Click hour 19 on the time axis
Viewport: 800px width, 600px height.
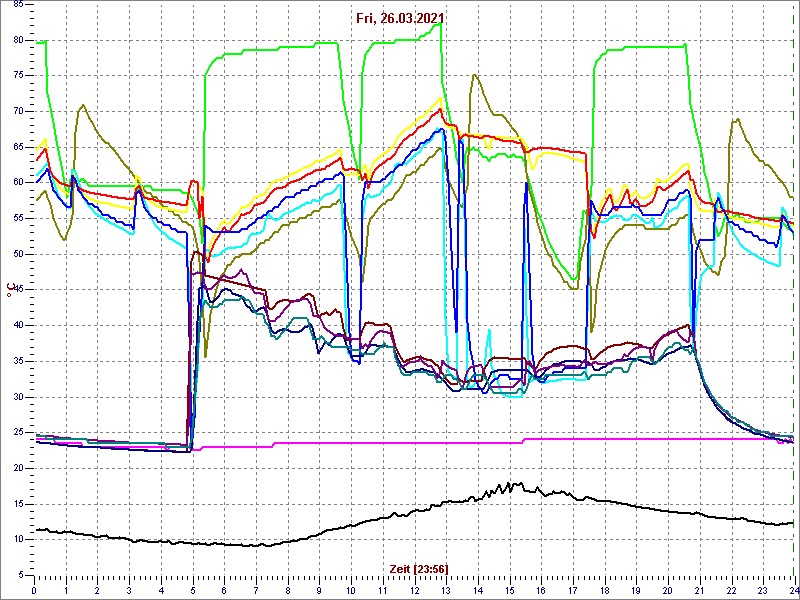point(635,591)
